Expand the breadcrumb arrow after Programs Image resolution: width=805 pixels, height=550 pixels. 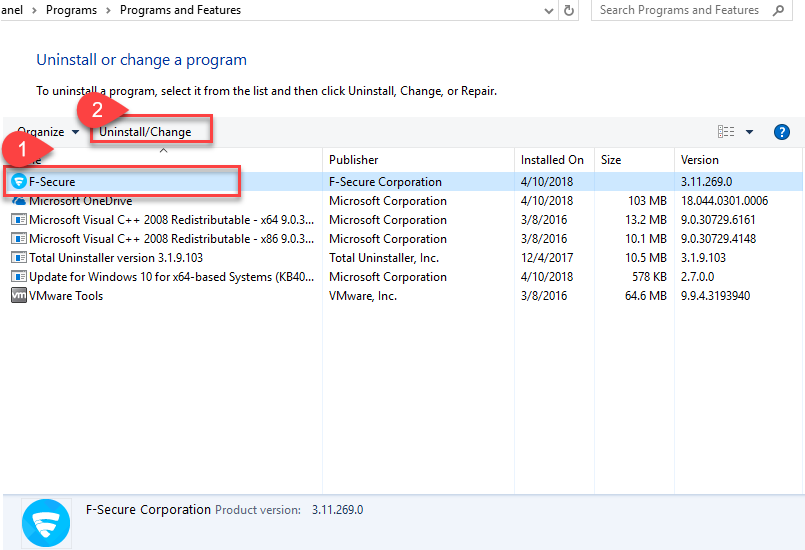[108, 10]
